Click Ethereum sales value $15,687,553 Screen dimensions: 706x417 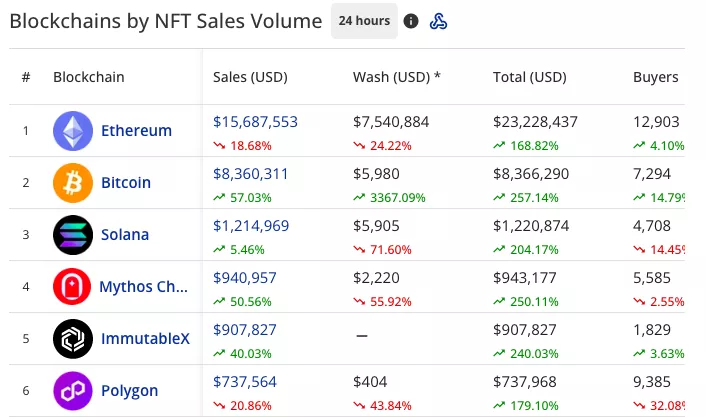pyautogui.click(x=255, y=122)
